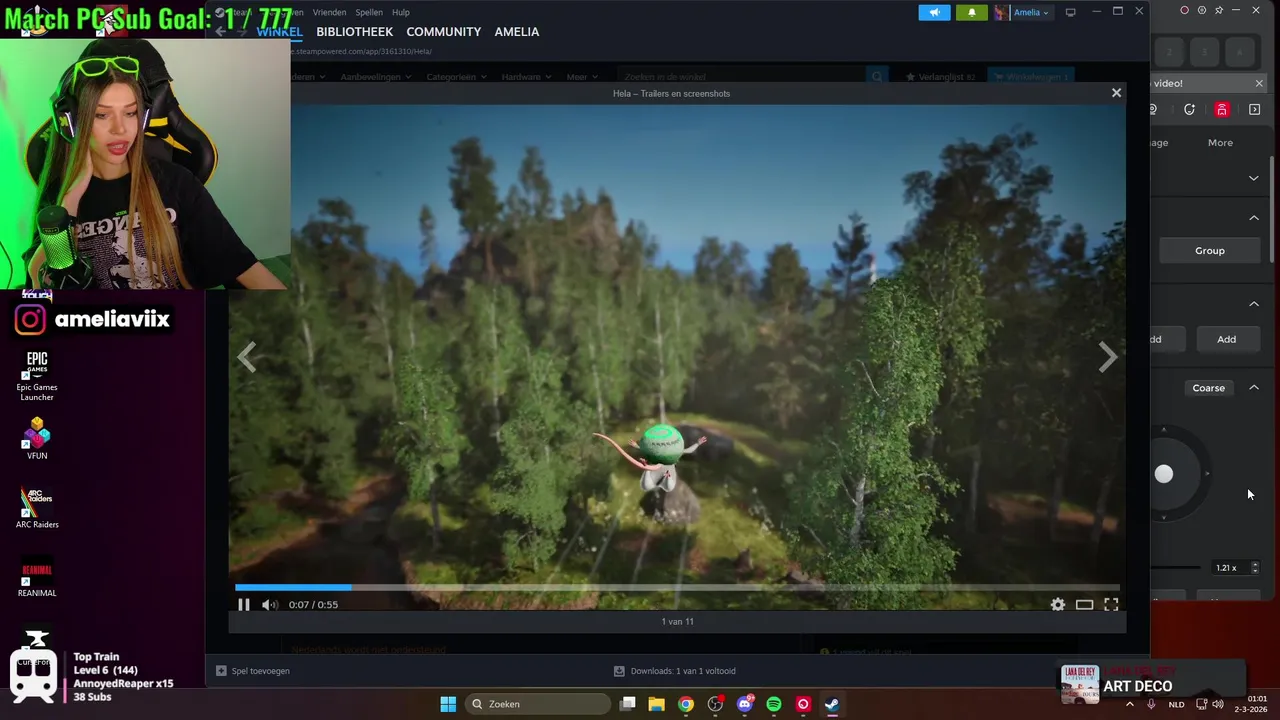
Task: Open the Steam icon on the taskbar
Action: point(832,704)
